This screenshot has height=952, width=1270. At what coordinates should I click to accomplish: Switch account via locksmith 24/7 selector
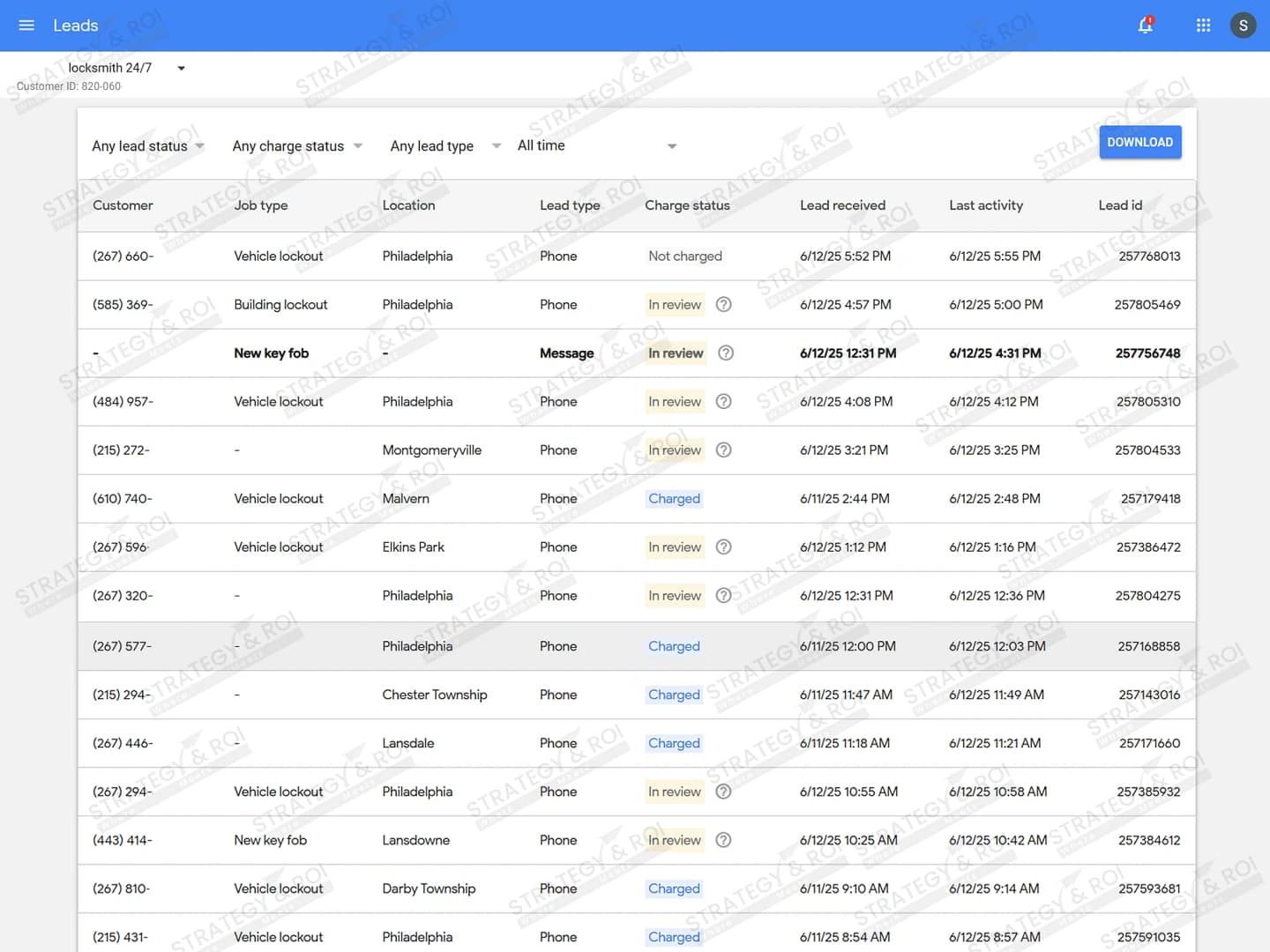[x=126, y=68]
